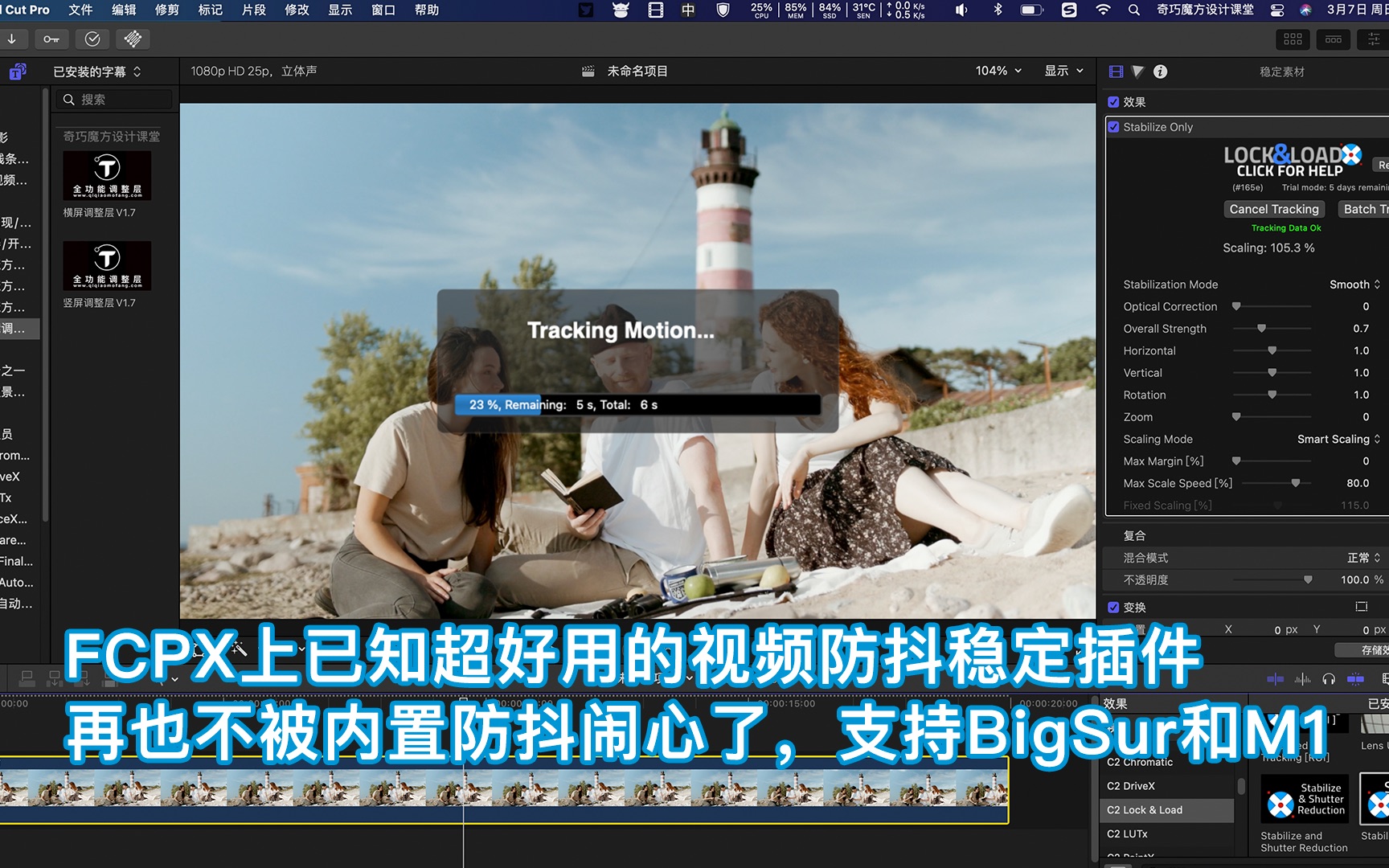Screen dimensions: 1389x868
Task: Click the Chinese input method icon
Action: pos(688,10)
